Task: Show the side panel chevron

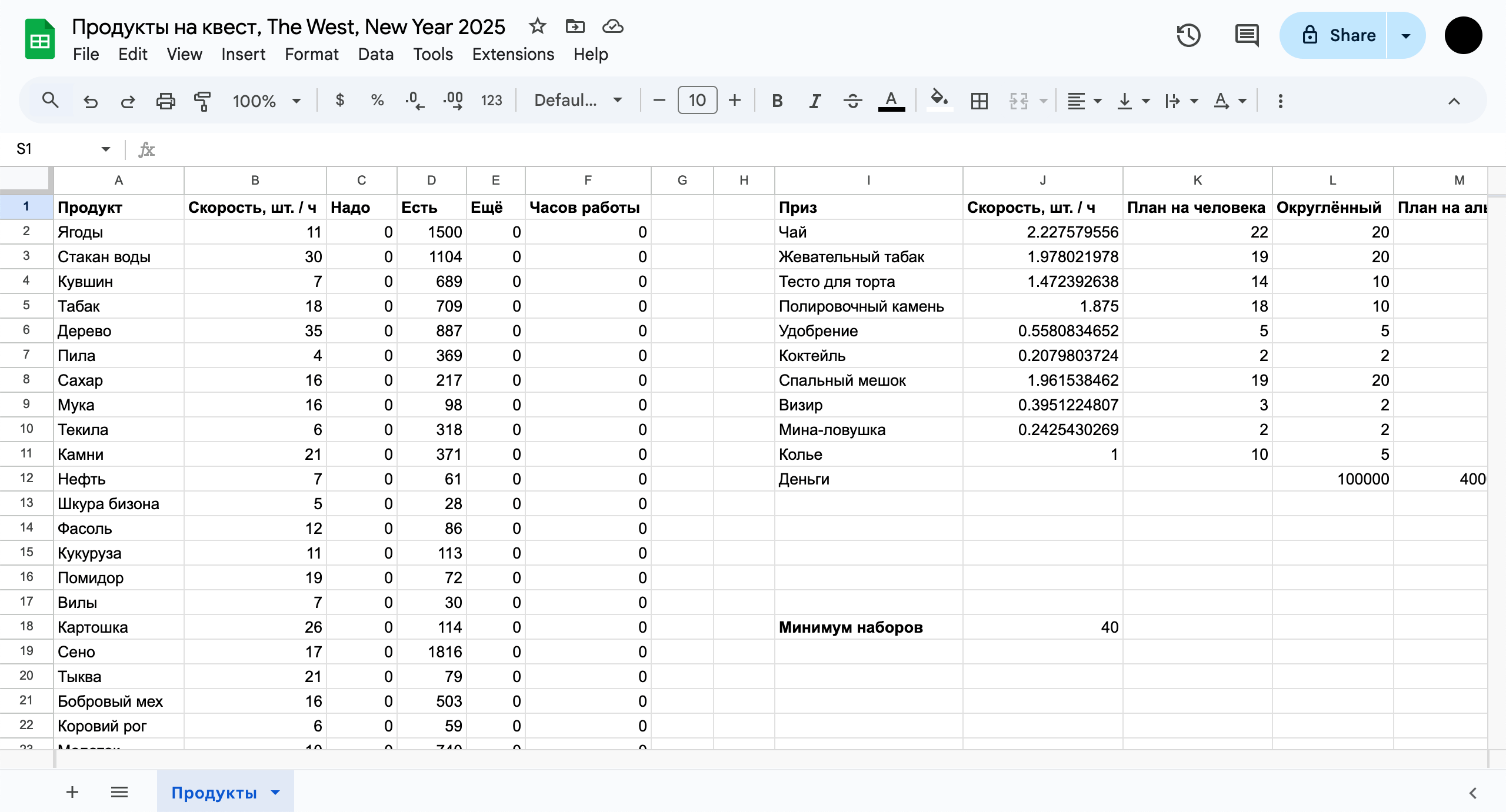Action: [x=1472, y=793]
